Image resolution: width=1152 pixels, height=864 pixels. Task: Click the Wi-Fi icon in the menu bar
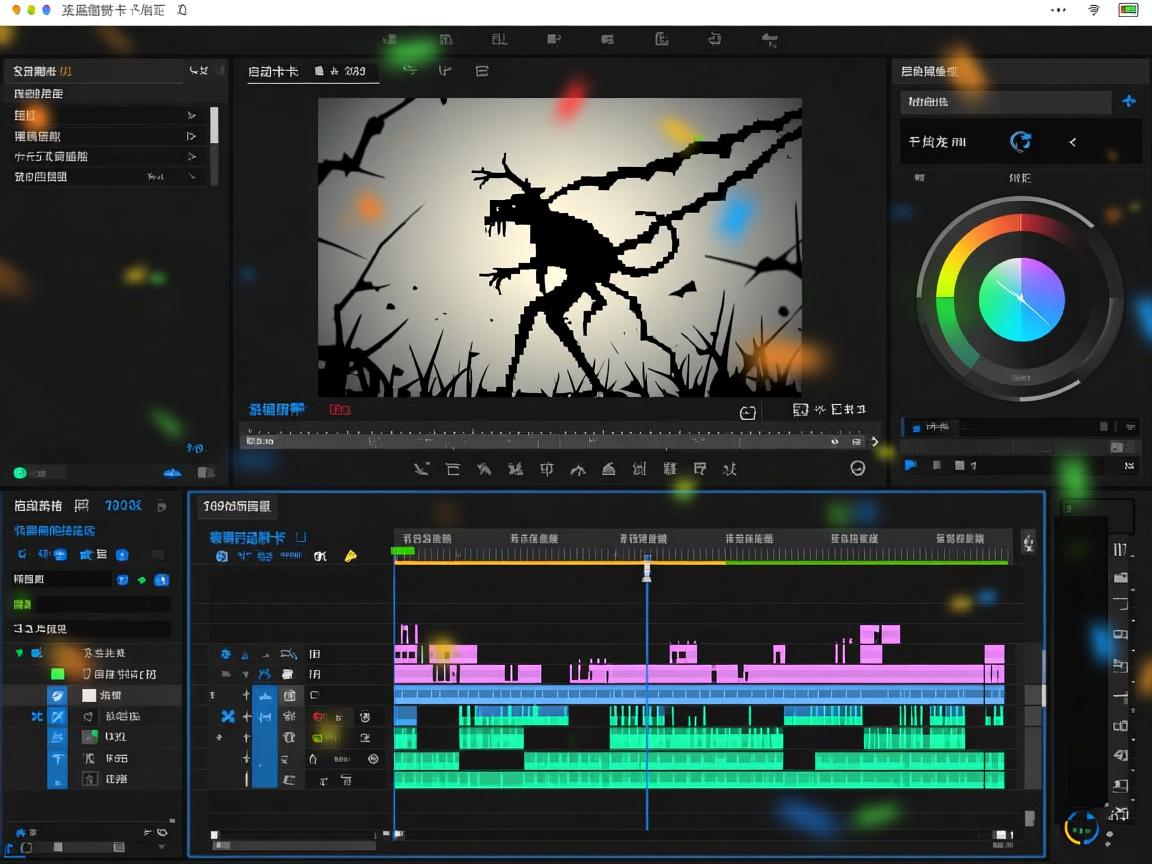1093,10
